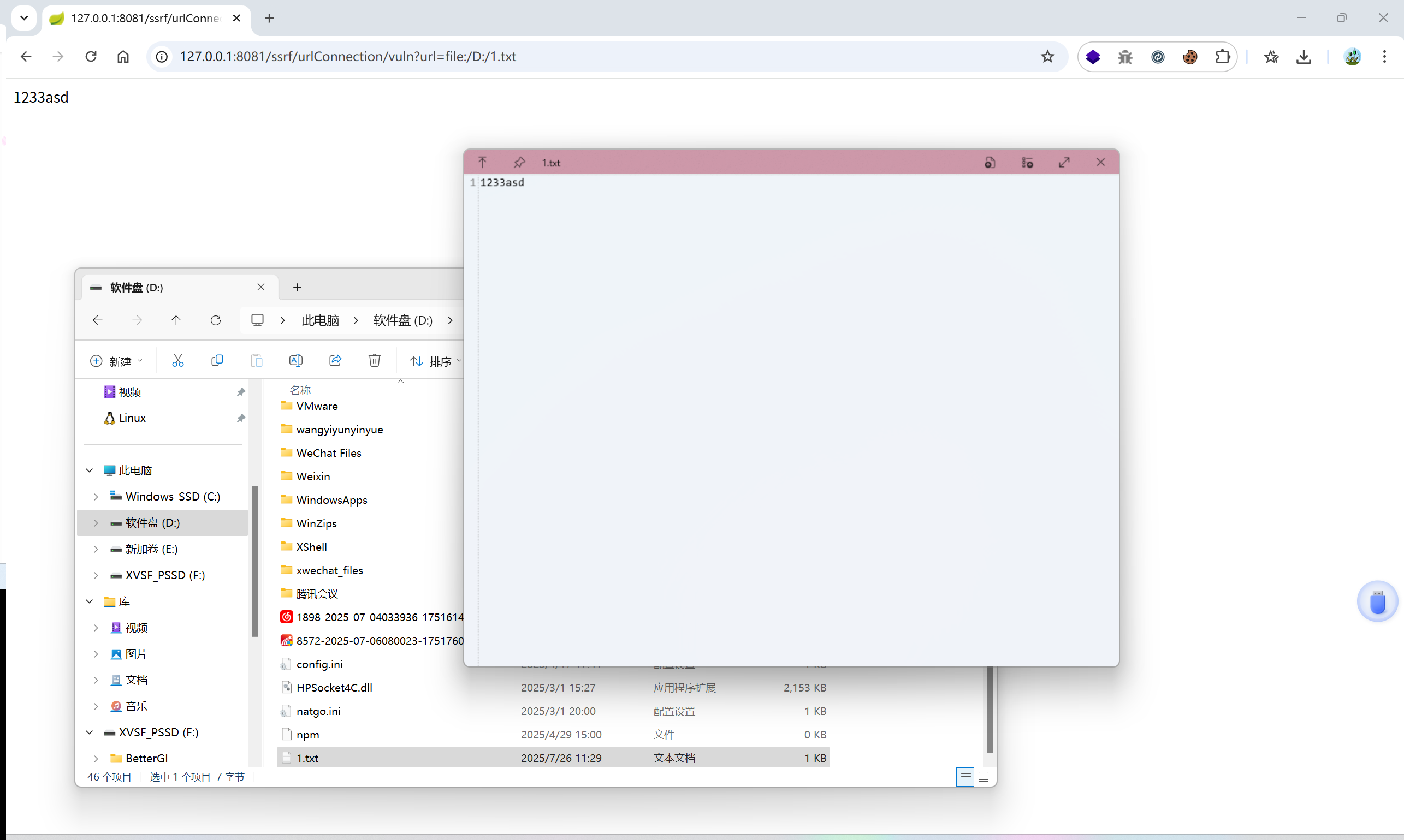Click the Rename icon in Explorer toolbar
The height and width of the screenshot is (840, 1404).
pos(295,361)
